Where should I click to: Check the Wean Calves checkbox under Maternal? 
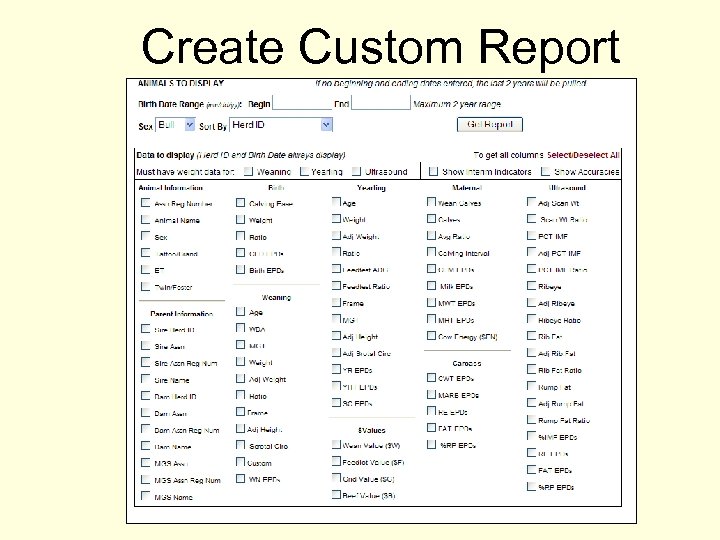[431, 202]
